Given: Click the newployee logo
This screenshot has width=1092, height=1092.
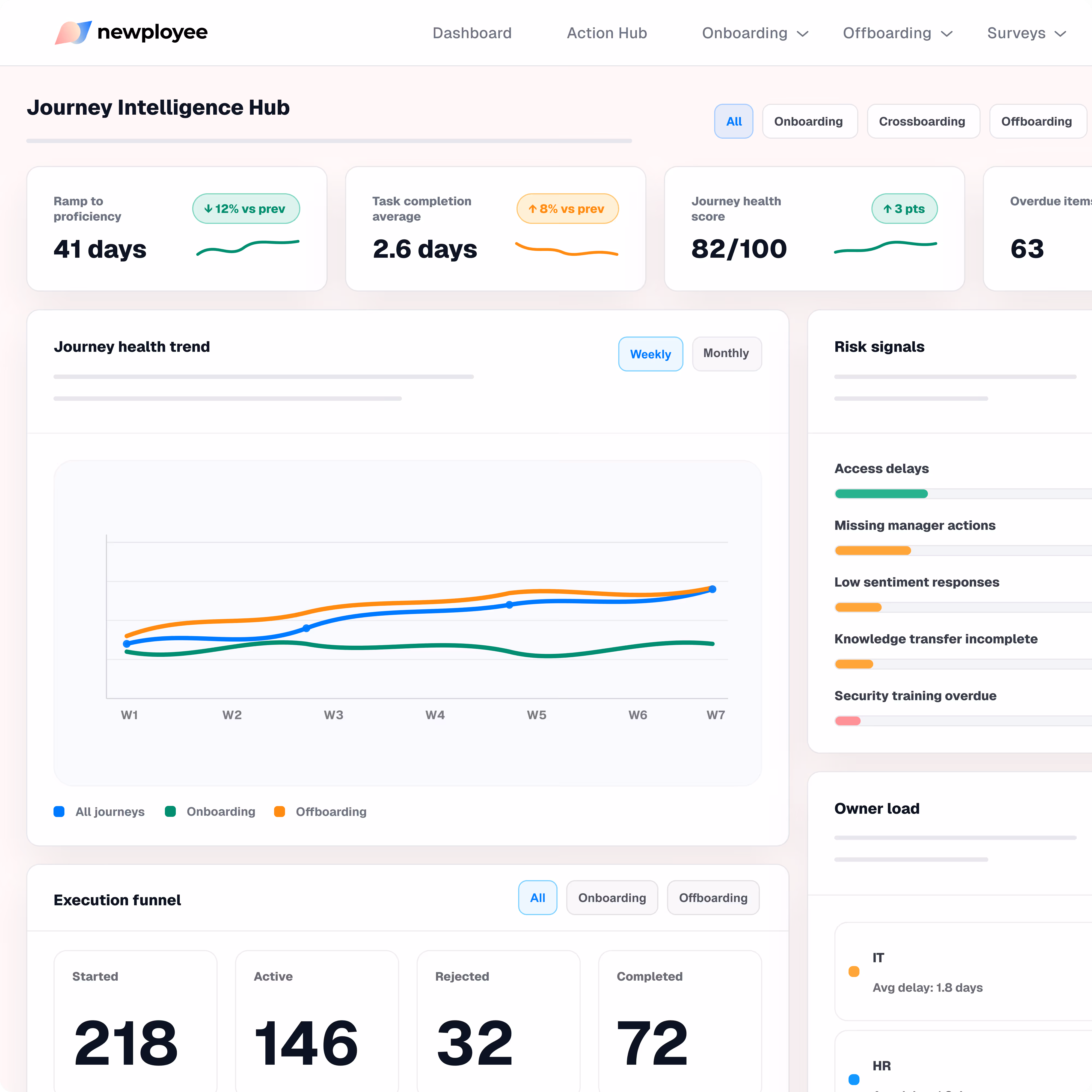Looking at the screenshot, I should (131, 33).
